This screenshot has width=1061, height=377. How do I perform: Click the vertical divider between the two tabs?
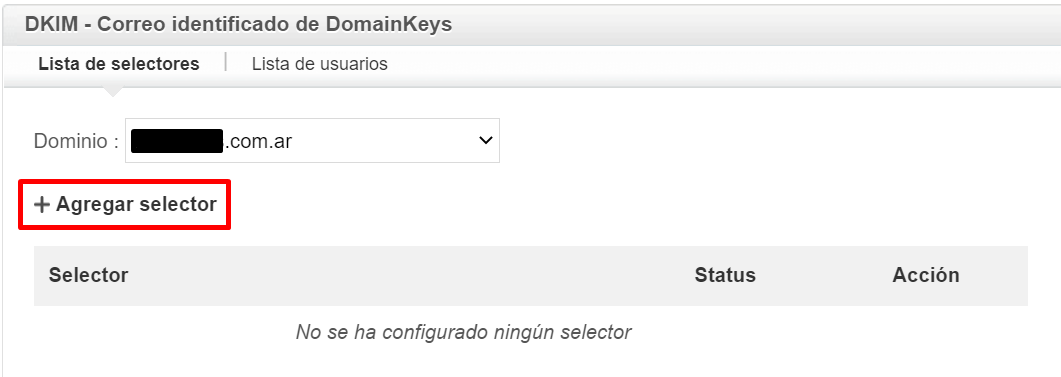point(225,62)
